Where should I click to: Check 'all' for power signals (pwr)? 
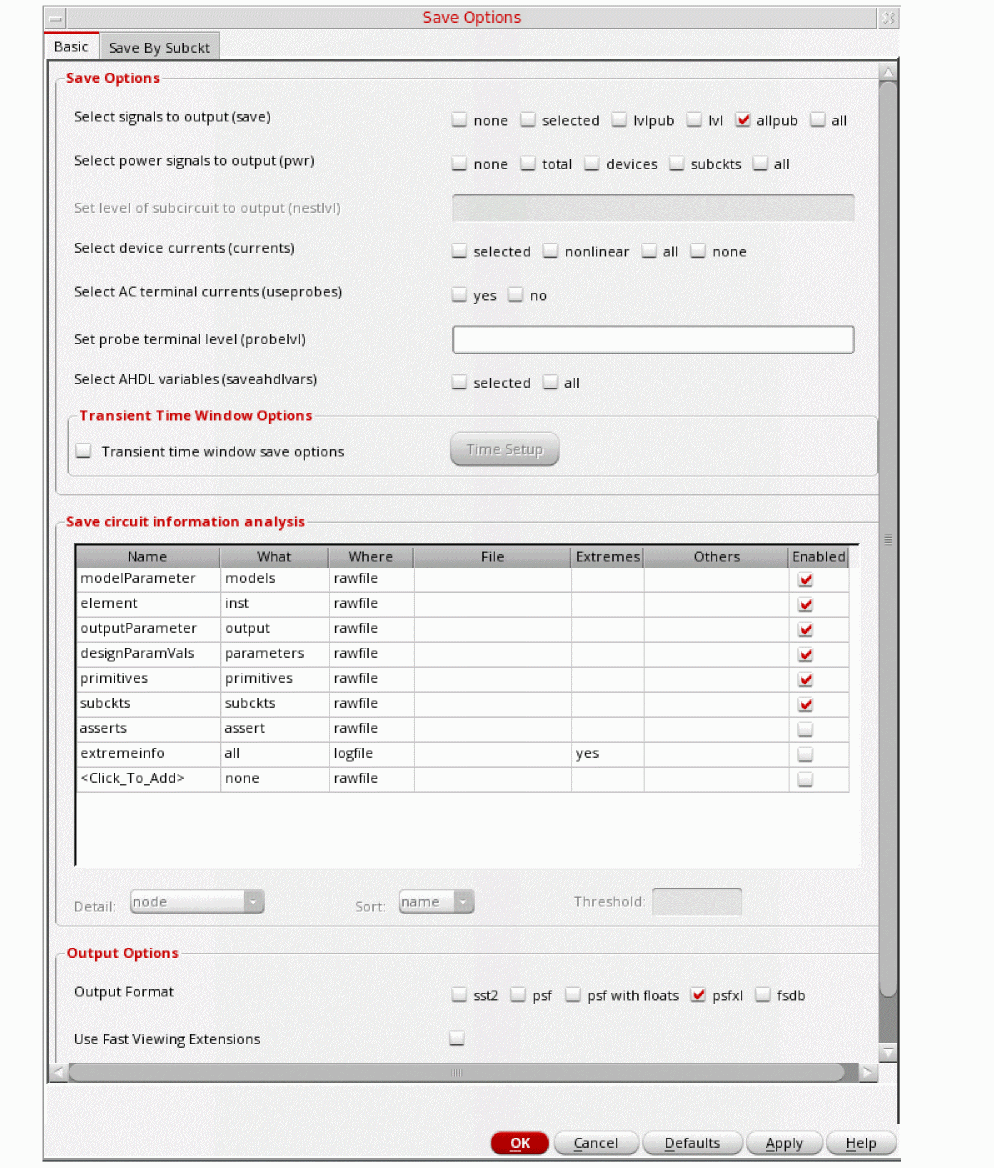pyautogui.click(x=760, y=163)
